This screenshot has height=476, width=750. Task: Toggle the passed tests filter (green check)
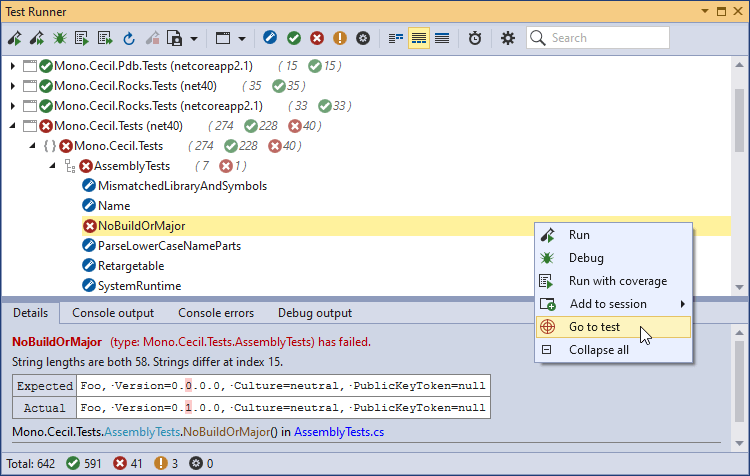(x=294, y=38)
